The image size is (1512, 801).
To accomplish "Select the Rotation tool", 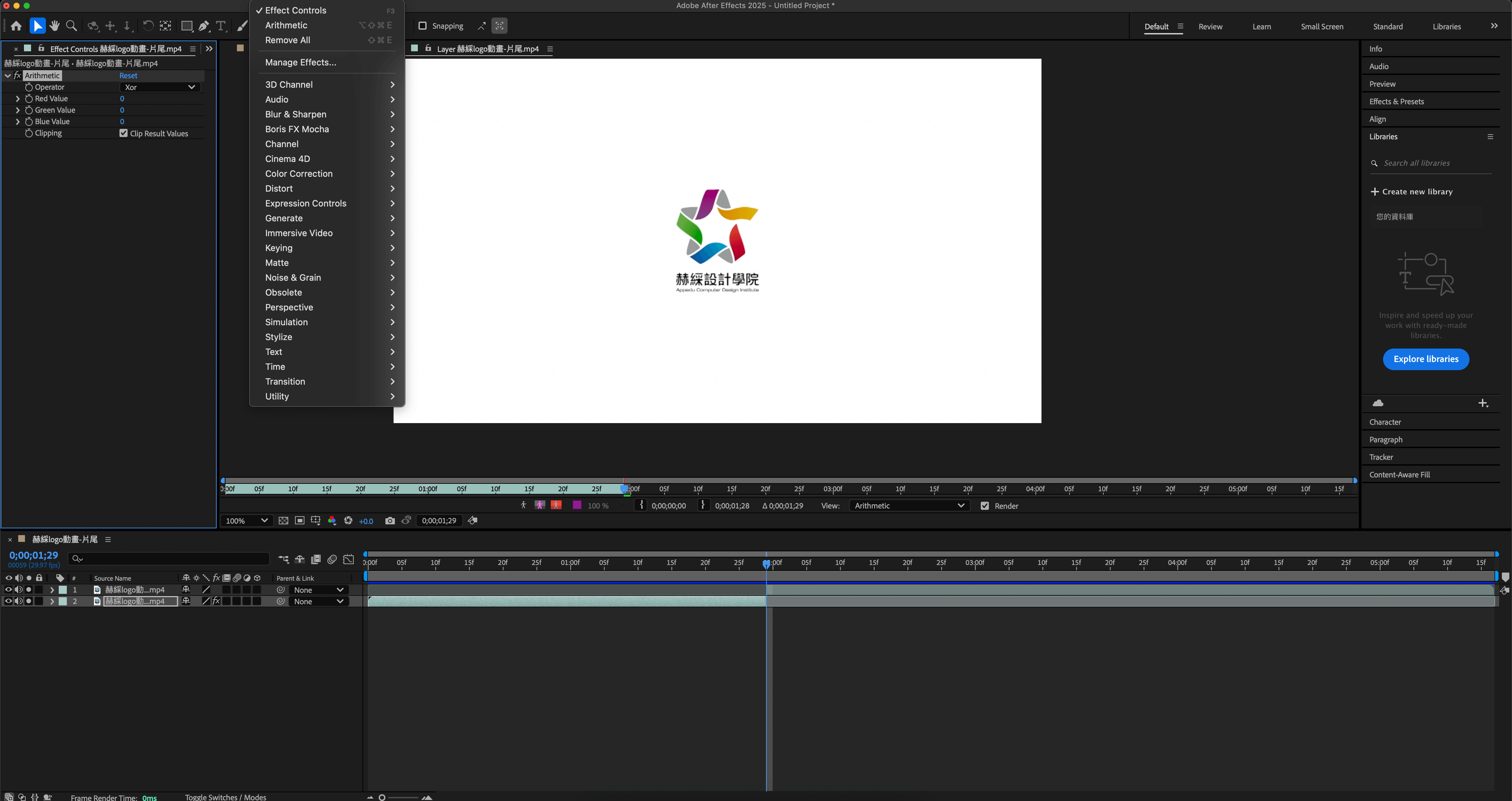I will pos(148,26).
